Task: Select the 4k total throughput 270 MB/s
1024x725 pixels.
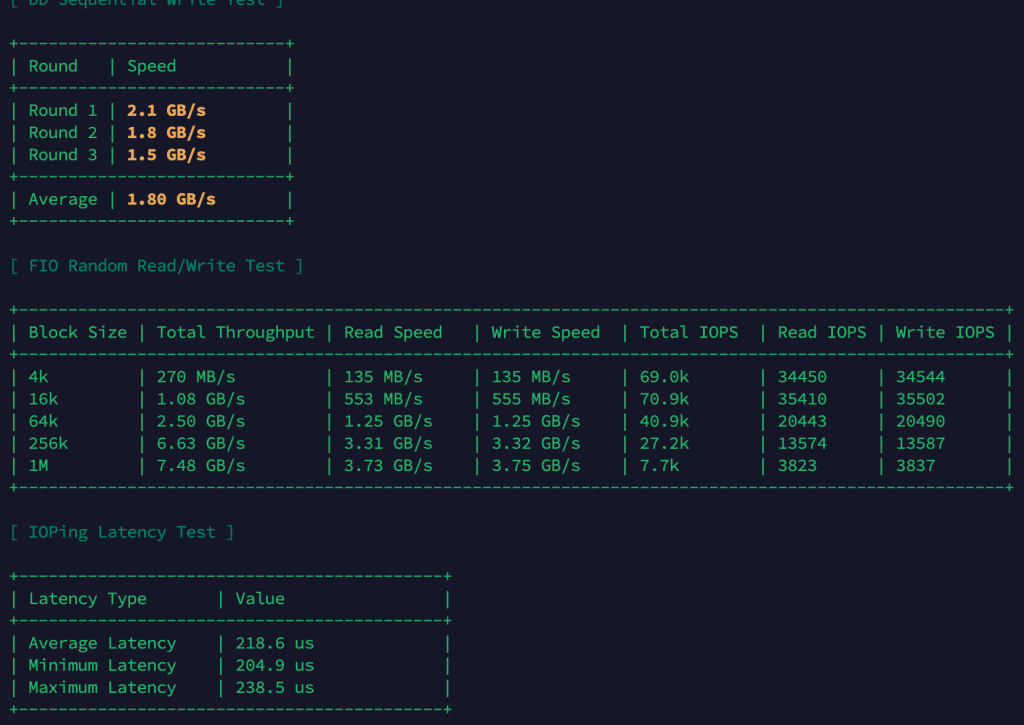Action: (x=196, y=377)
